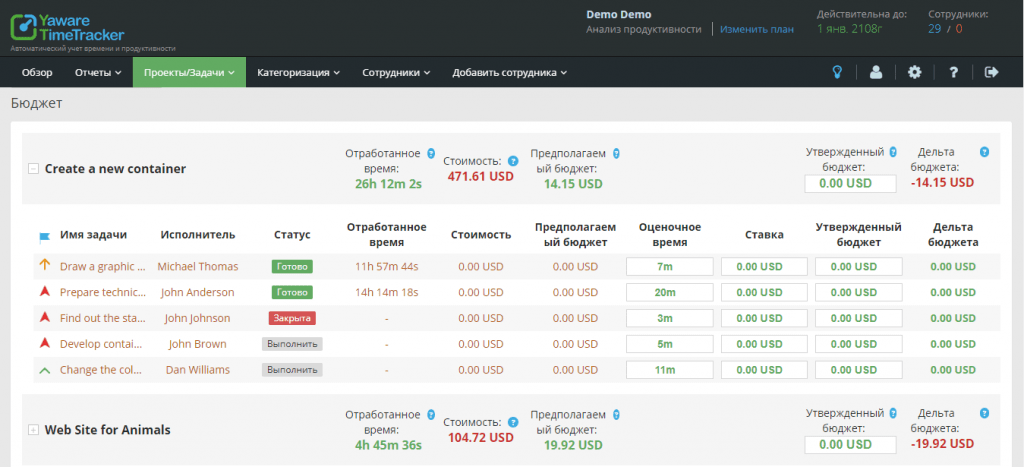Open the settings gear icon

(x=915, y=72)
